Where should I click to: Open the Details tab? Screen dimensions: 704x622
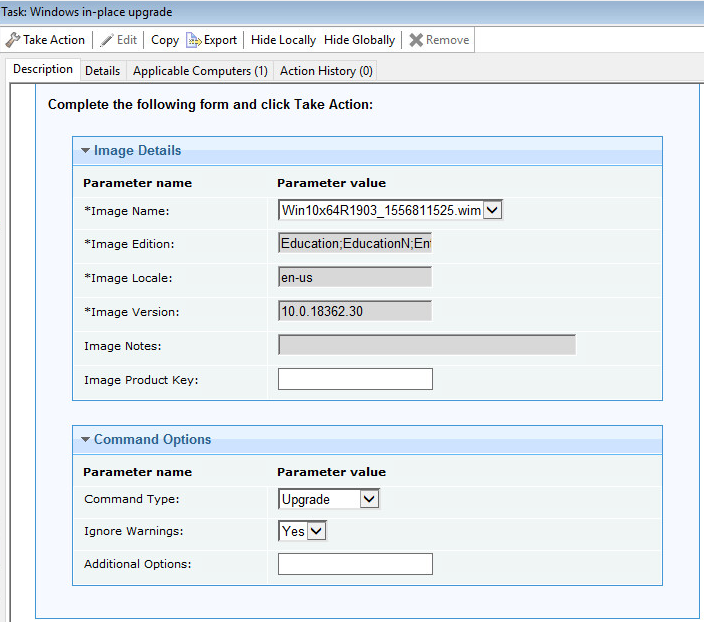(103, 71)
